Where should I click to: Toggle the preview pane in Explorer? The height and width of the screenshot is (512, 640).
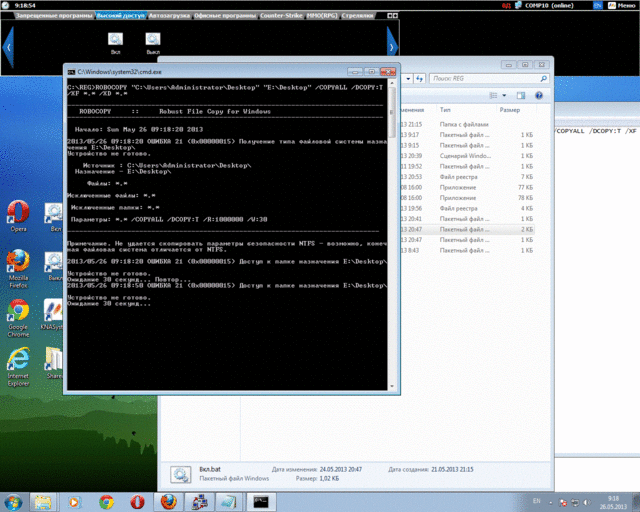pyautogui.click(x=521, y=95)
